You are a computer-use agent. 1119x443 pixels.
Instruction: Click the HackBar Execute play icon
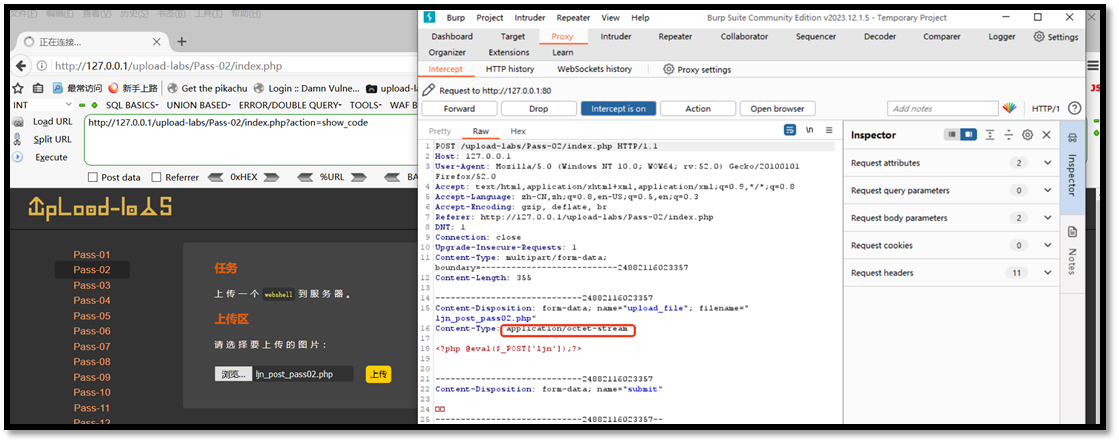[x=19, y=158]
